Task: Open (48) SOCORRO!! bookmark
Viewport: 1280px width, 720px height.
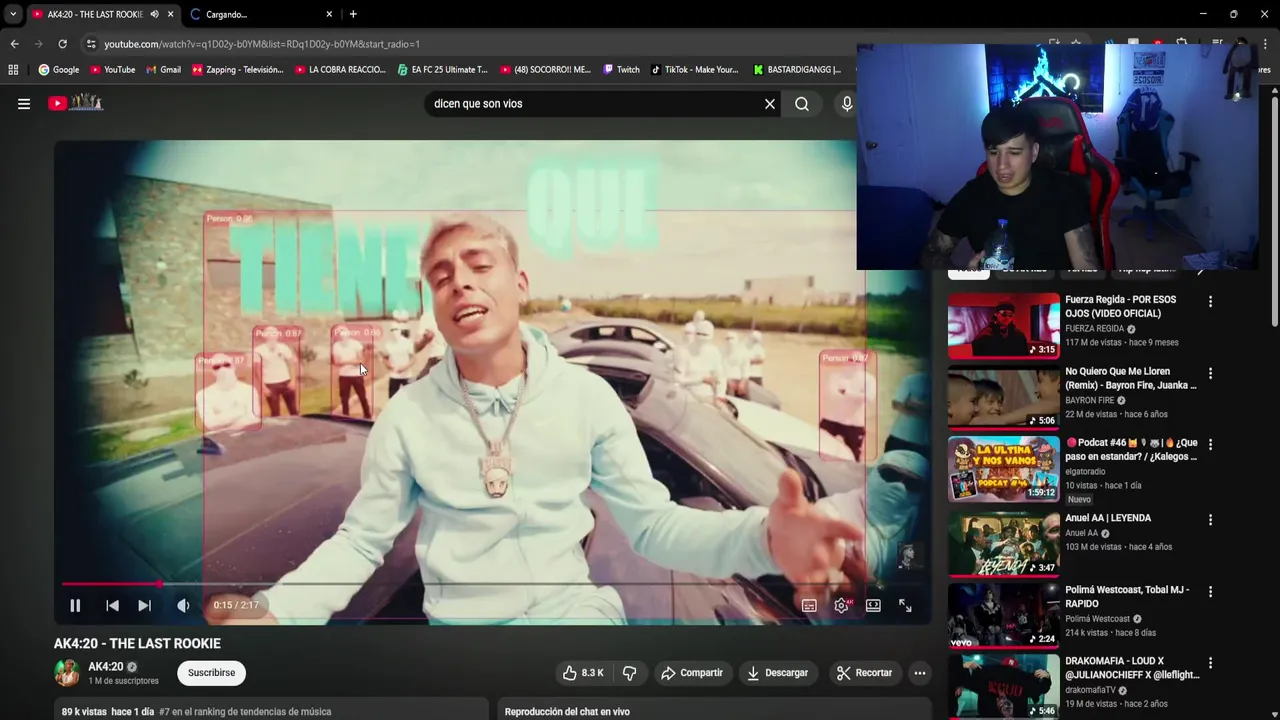Action: [545, 70]
